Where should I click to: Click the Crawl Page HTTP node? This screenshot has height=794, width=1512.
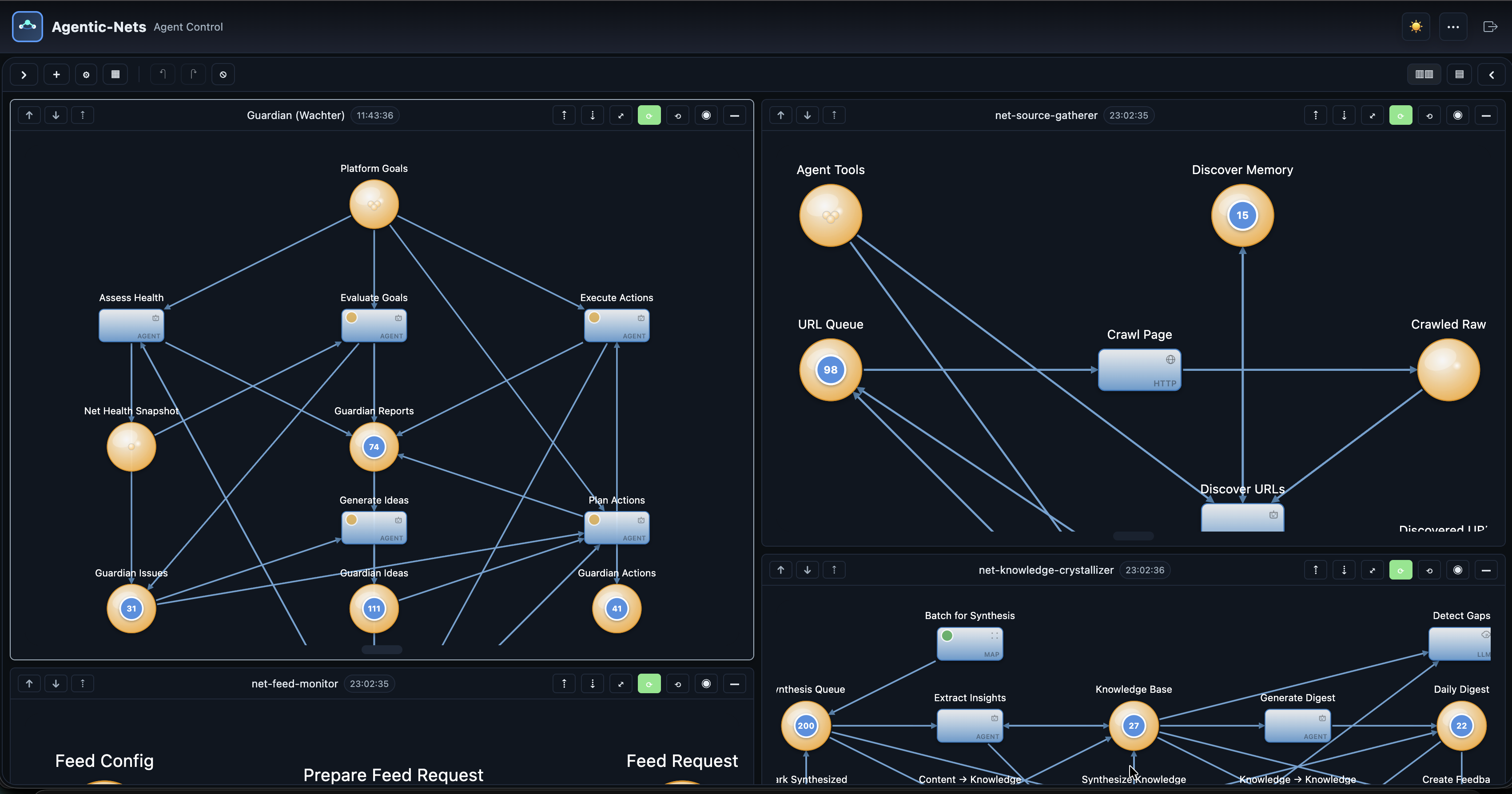[x=1139, y=370]
